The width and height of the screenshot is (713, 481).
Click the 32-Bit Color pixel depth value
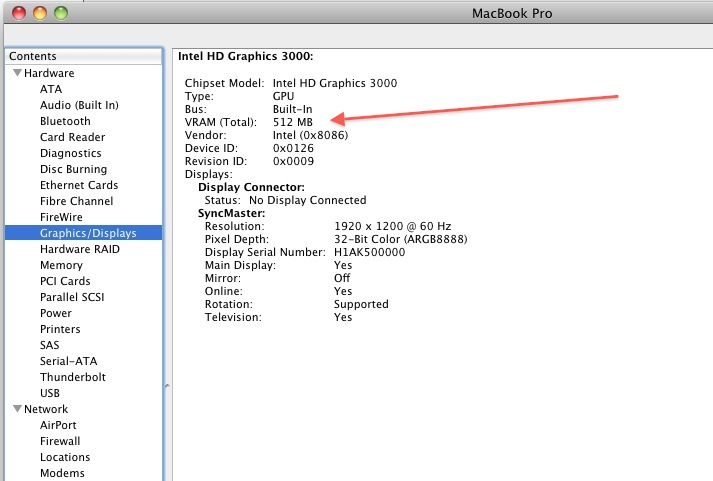tap(401, 239)
